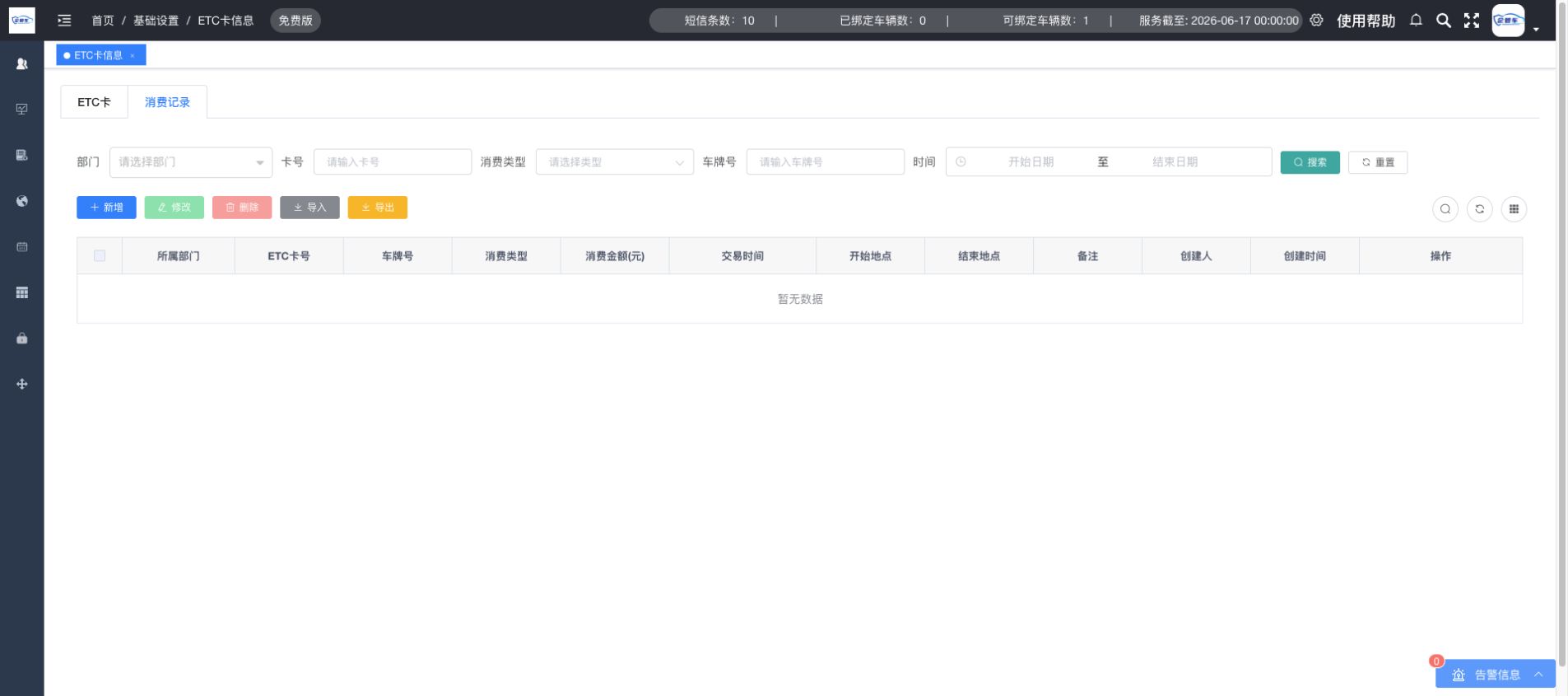Click the 暂无数据 empty text
This screenshot has height=696, width=1568.
[800, 299]
